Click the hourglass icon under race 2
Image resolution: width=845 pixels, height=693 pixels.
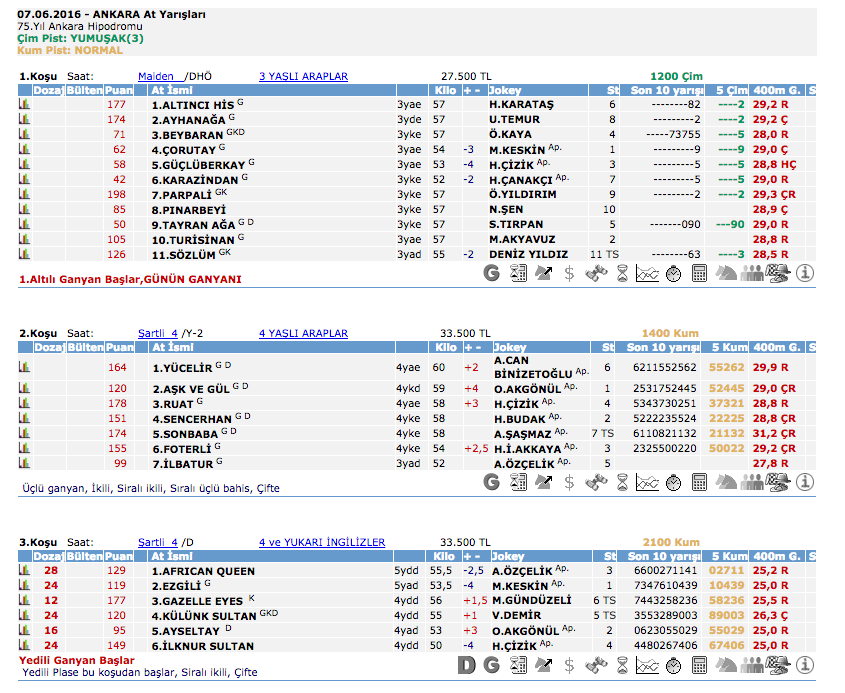(622, 482)
